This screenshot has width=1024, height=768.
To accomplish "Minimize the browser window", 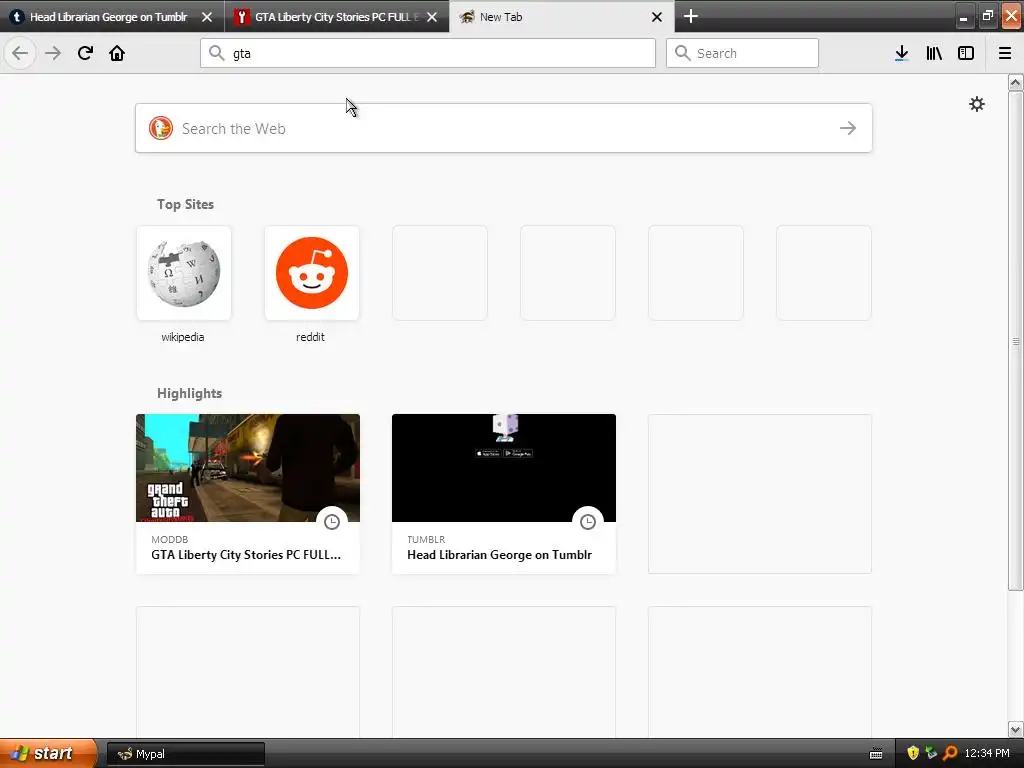I will [963, 17].
